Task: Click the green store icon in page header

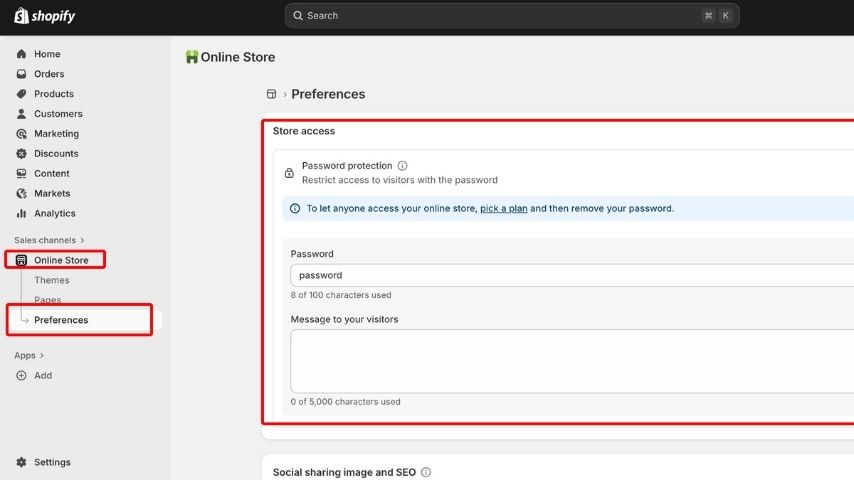Action: (x=192, y=57)
